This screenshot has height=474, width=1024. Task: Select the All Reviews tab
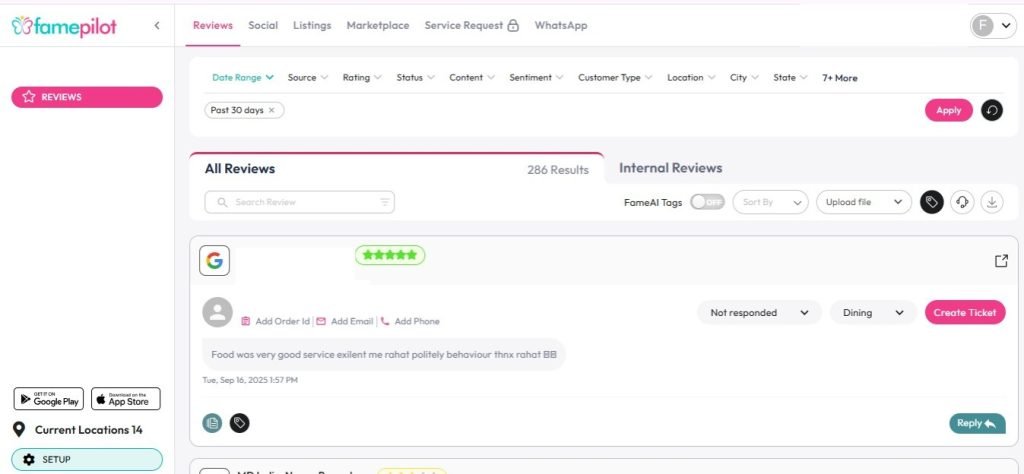click(x=240, y=168)
